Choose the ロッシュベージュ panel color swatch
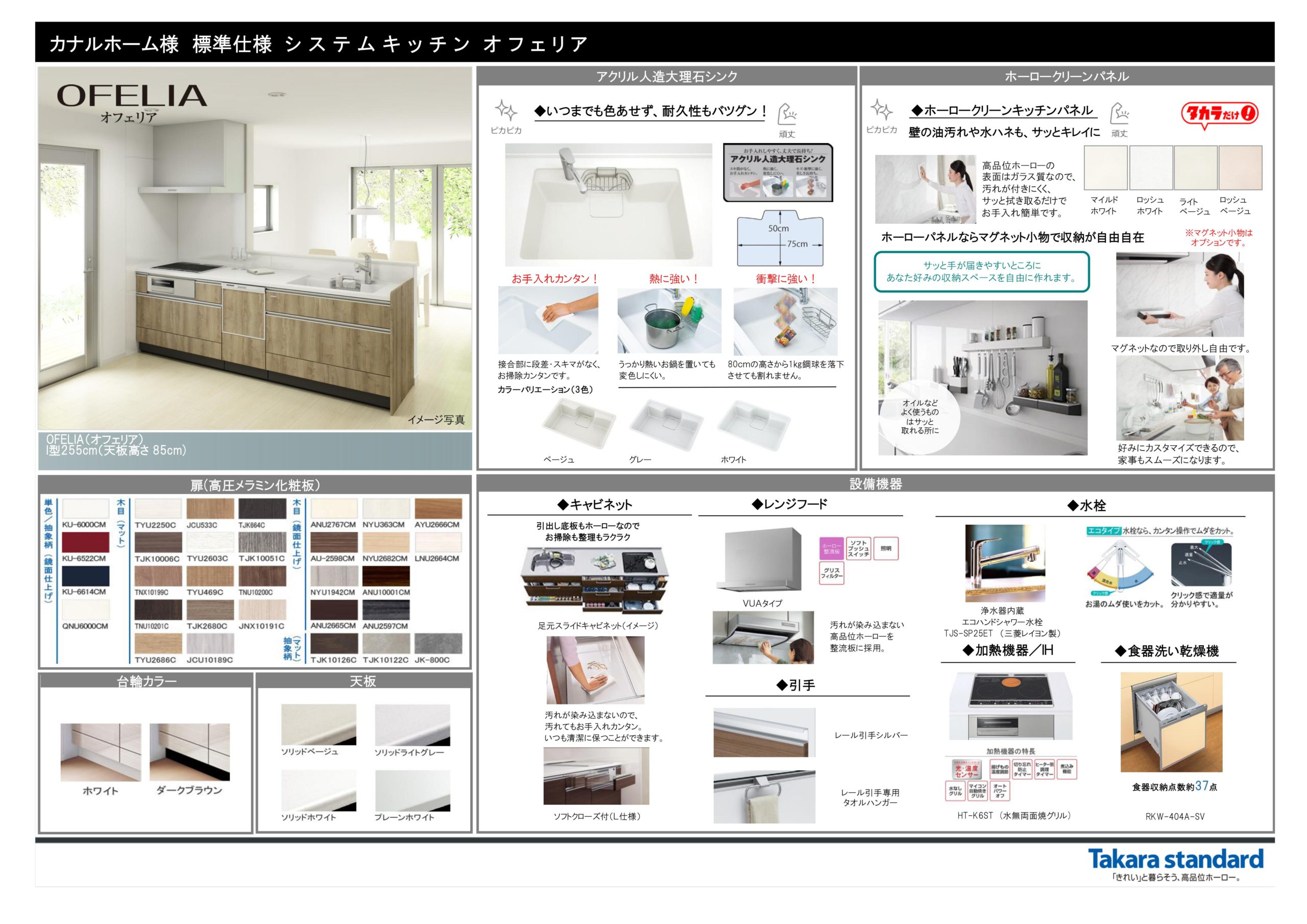This screenshot has width=1307, height=924. click(1241, 167)
